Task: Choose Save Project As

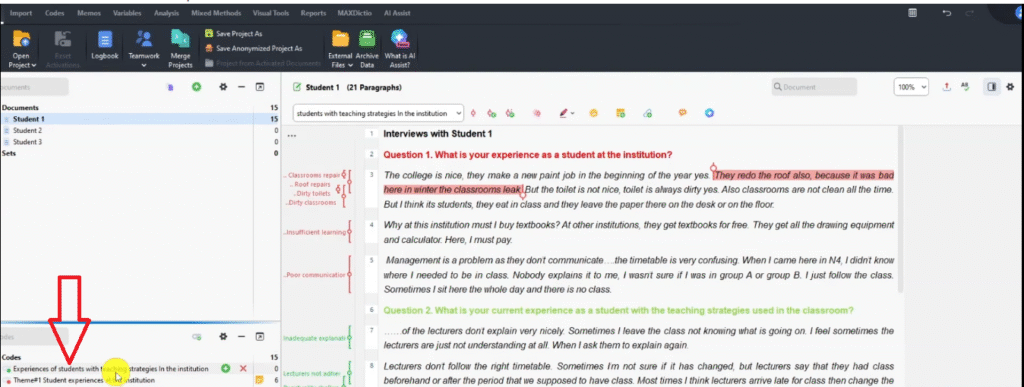Action: pos(233,33)
